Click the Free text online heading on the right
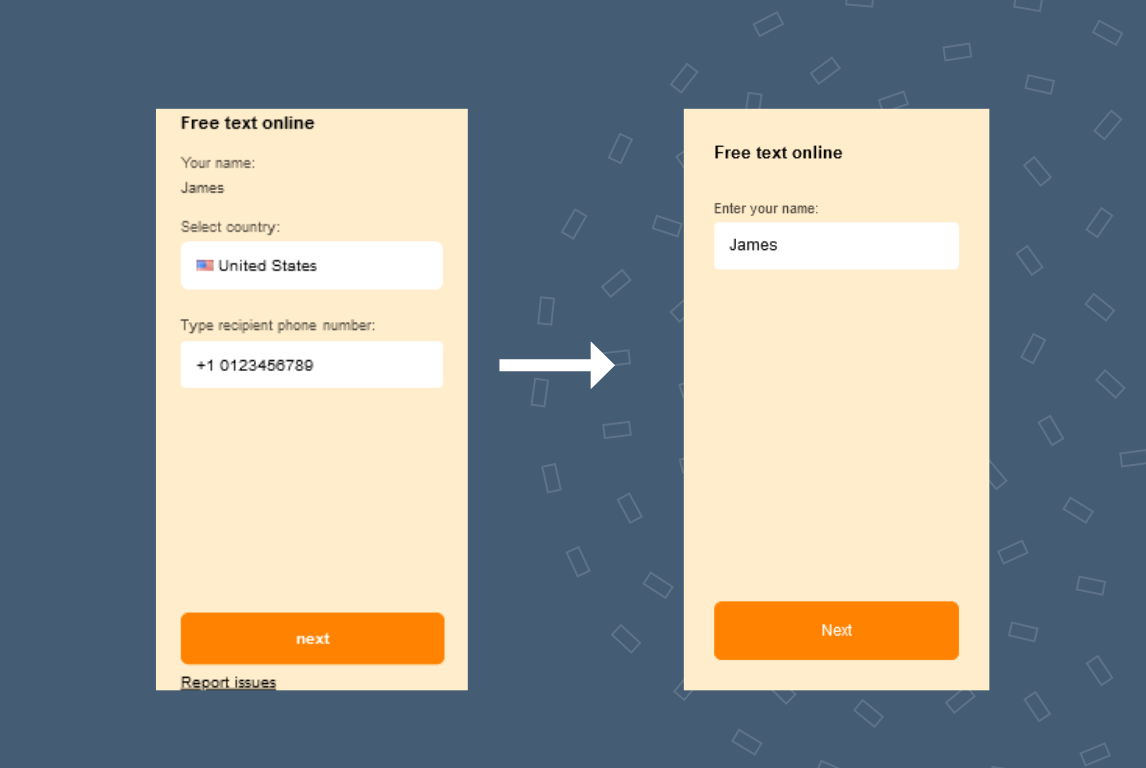Image resolution: width=1146 pixels, height=768 pixels. [778, 153]
